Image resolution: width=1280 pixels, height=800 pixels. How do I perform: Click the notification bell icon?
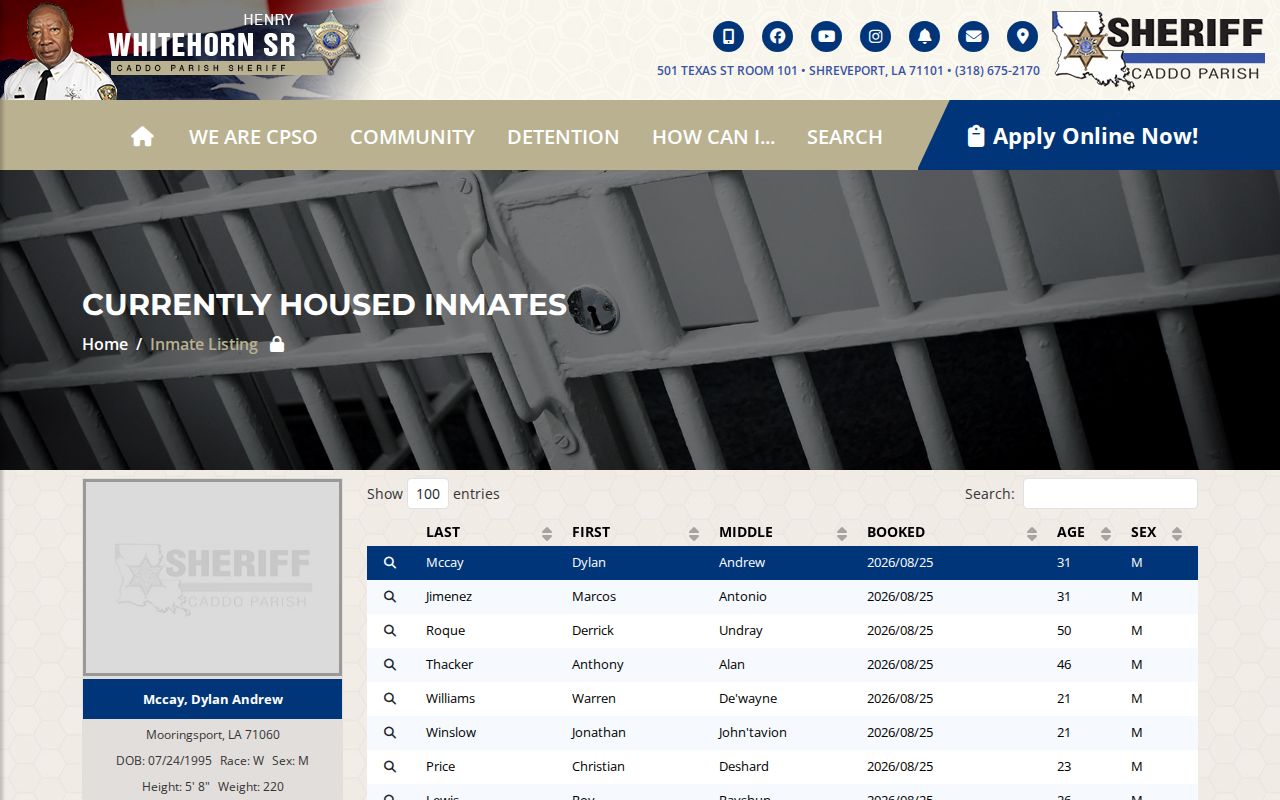click(x=924, y=37)
